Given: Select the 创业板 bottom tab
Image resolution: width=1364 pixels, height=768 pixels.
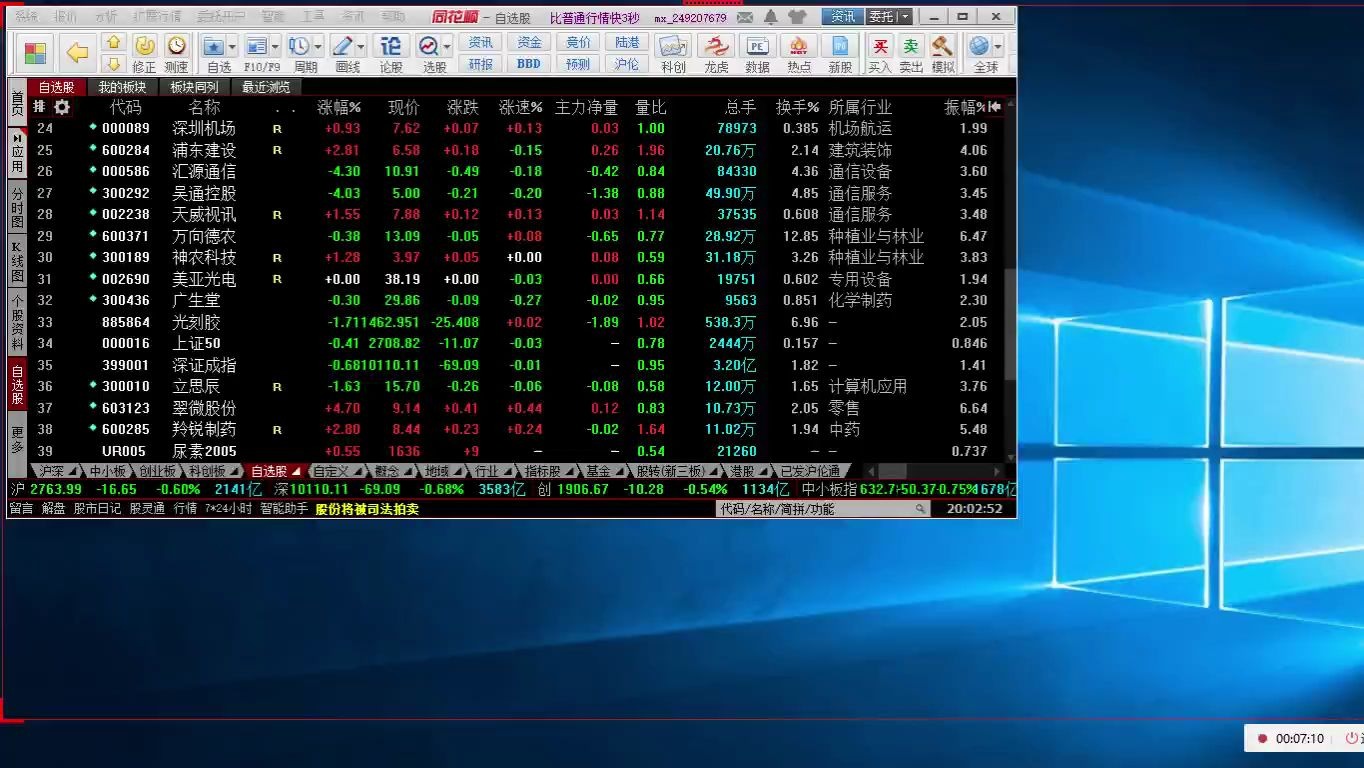Looking at the screenshot, I should coord(158,471).
